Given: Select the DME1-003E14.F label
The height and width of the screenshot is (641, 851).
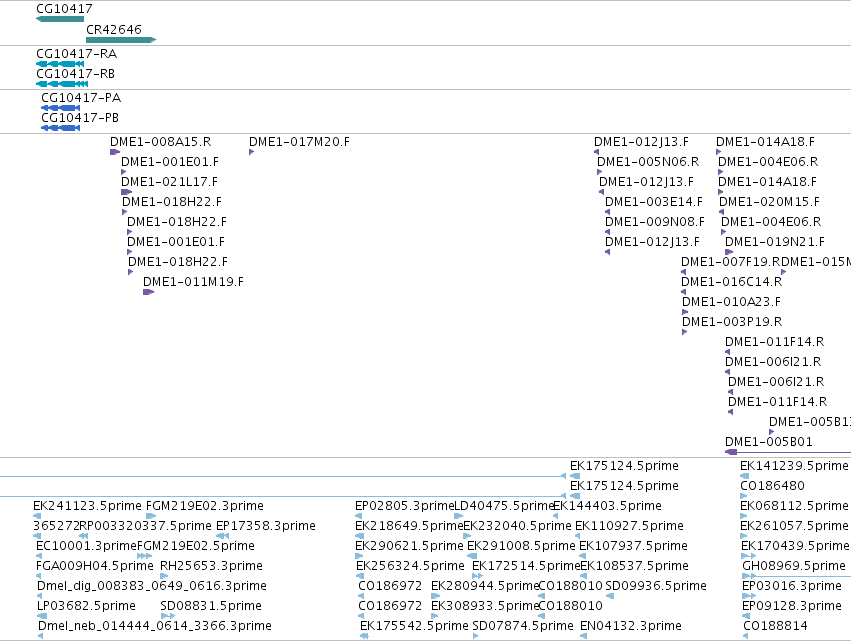Looking at the screenshot, I should pos(653,202).
